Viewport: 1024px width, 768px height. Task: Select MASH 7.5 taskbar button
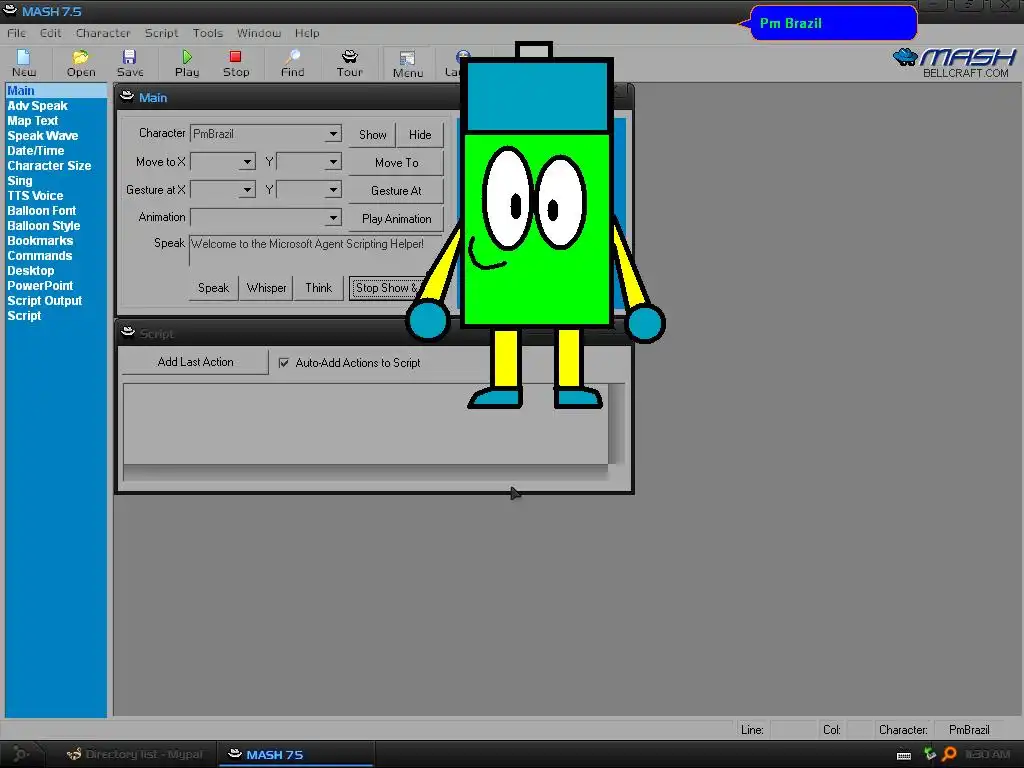tap(295, 754)
